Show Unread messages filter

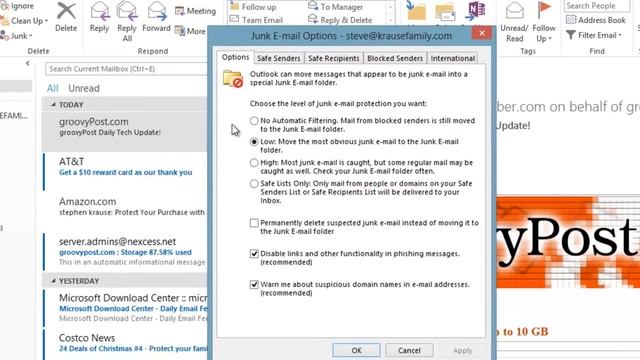(84, 88)
